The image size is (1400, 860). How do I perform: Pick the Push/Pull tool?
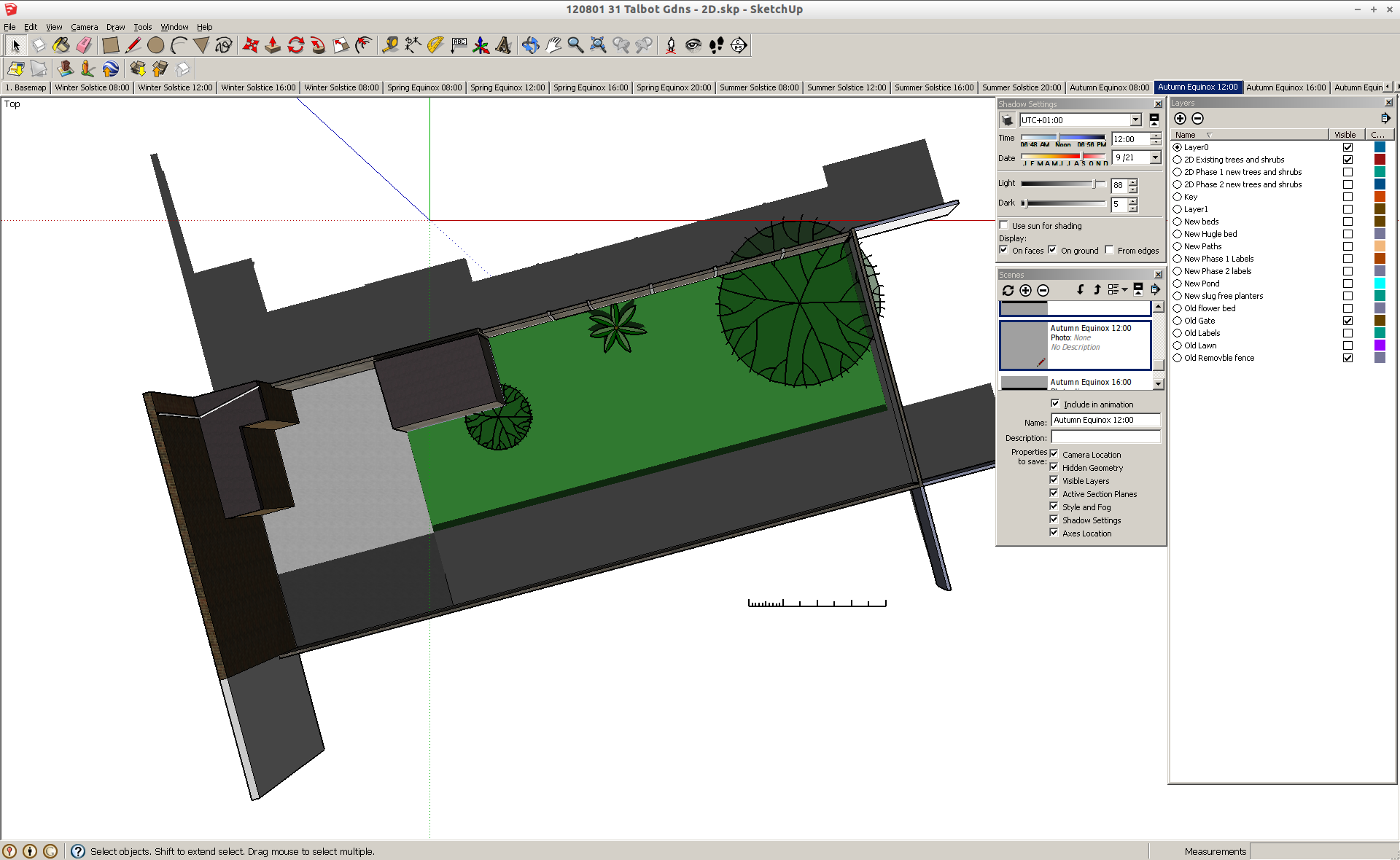(273, 45)
